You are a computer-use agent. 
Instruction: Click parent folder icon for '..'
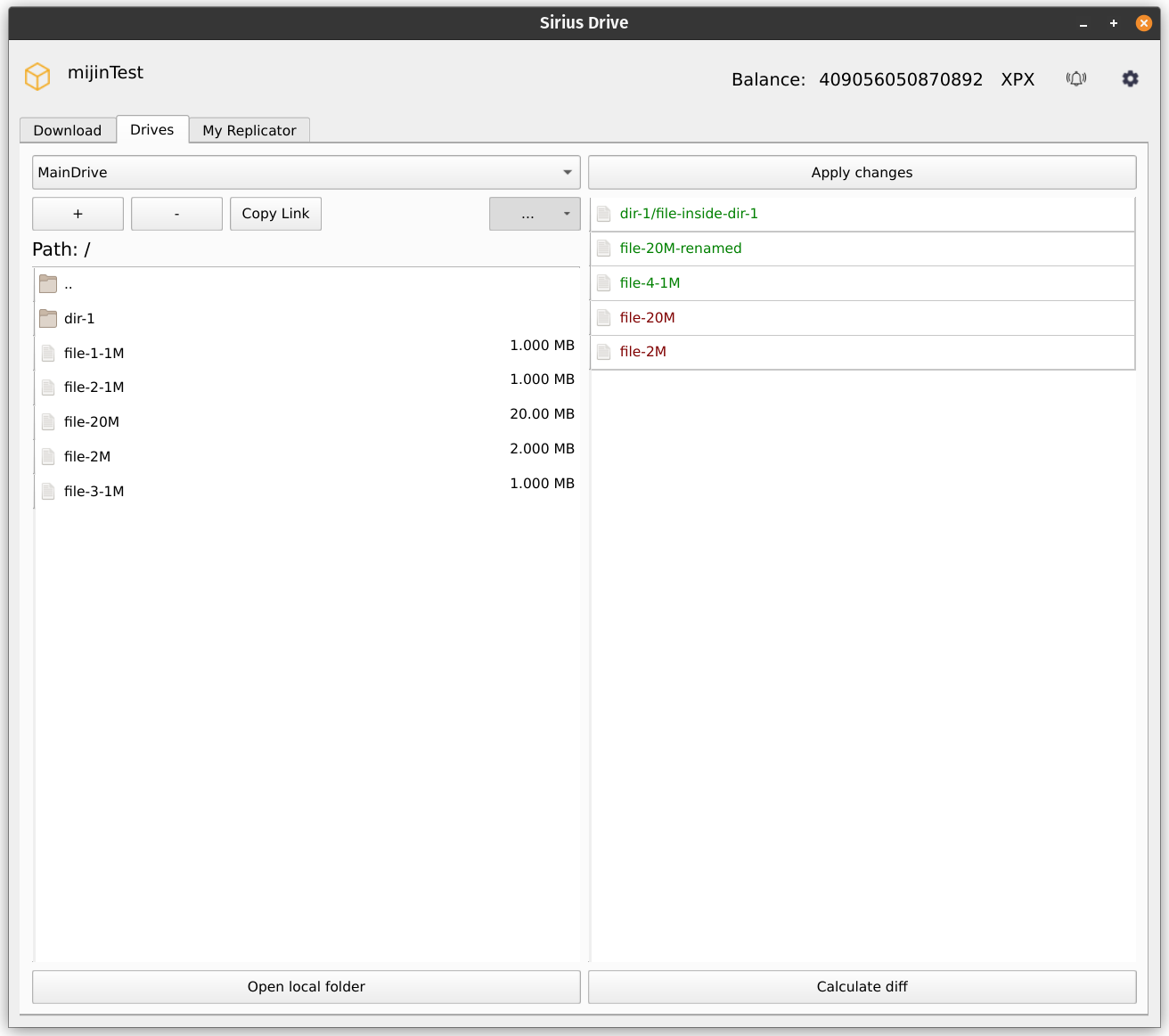(x=48, y=284)
